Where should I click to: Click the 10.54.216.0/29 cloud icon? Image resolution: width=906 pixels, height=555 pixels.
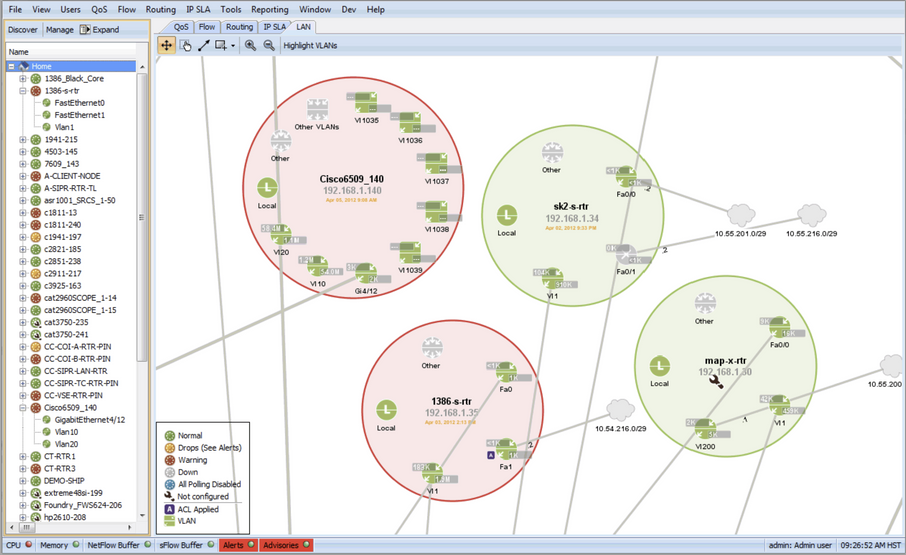(x=621, y=409)
